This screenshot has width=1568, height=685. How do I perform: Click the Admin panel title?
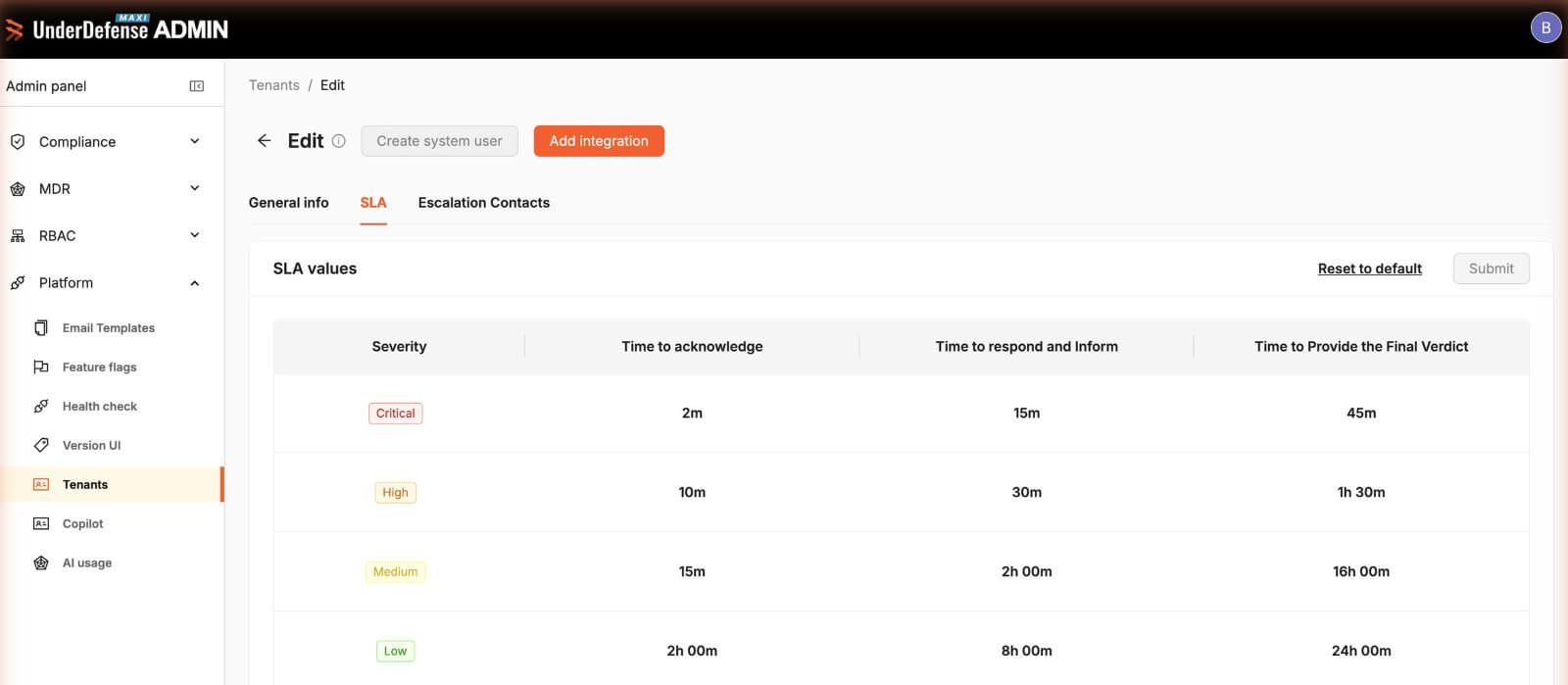[x=46, y=86]
